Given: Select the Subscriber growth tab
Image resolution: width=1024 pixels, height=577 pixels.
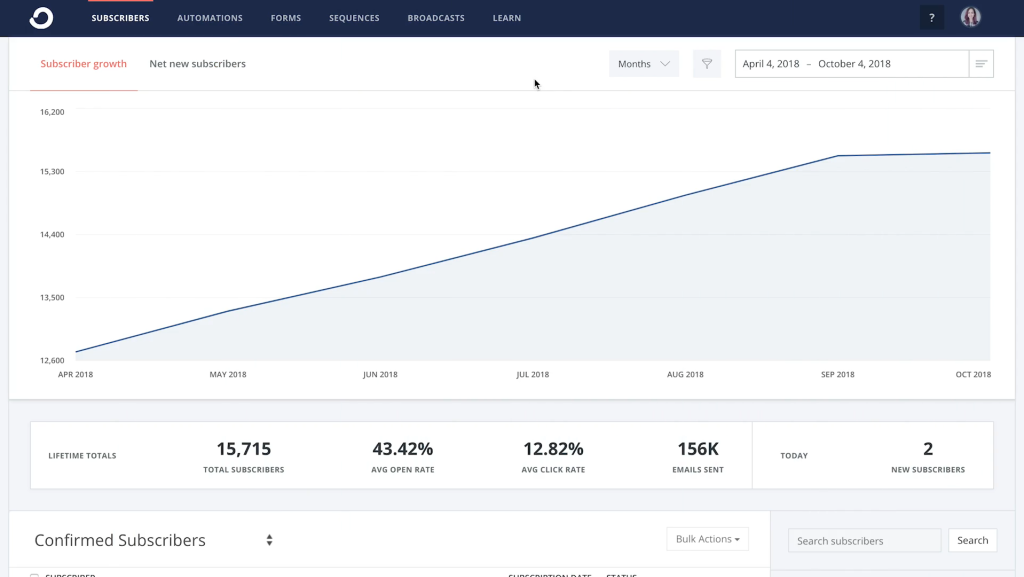Looking at the screenshot, I should pos(83,64).
